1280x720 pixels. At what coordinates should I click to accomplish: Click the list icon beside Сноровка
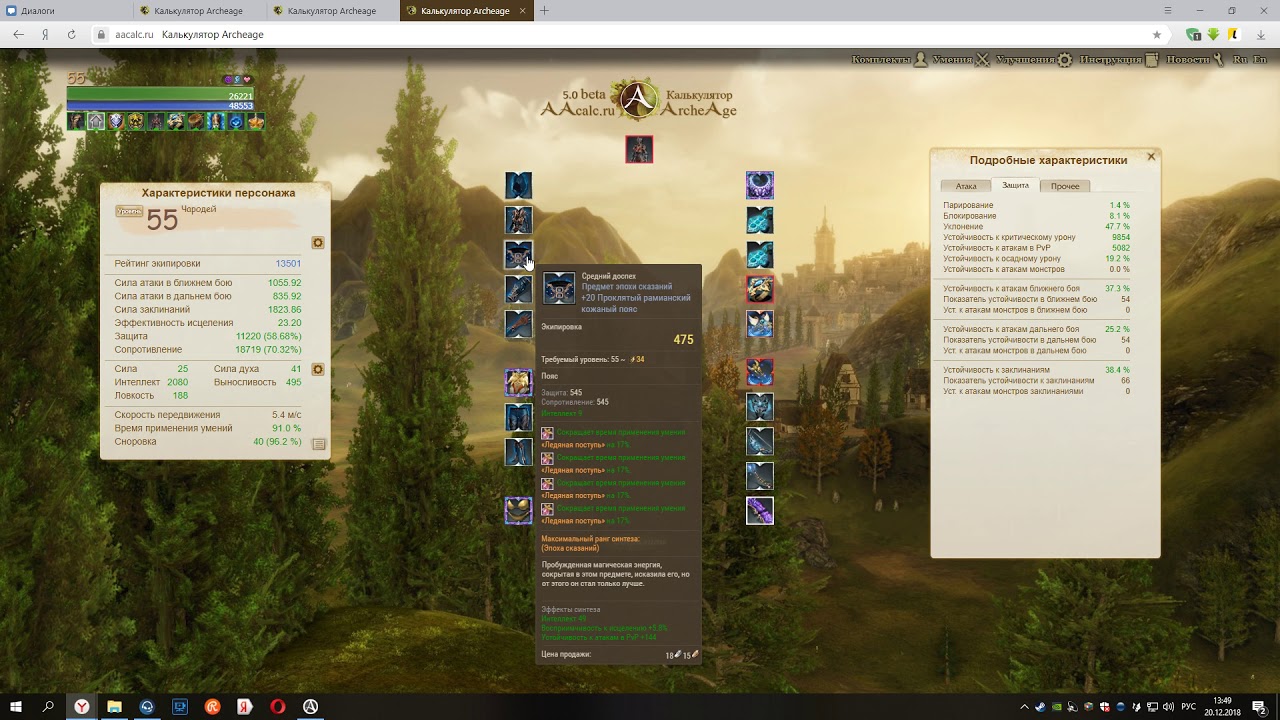tap(319, 444)
